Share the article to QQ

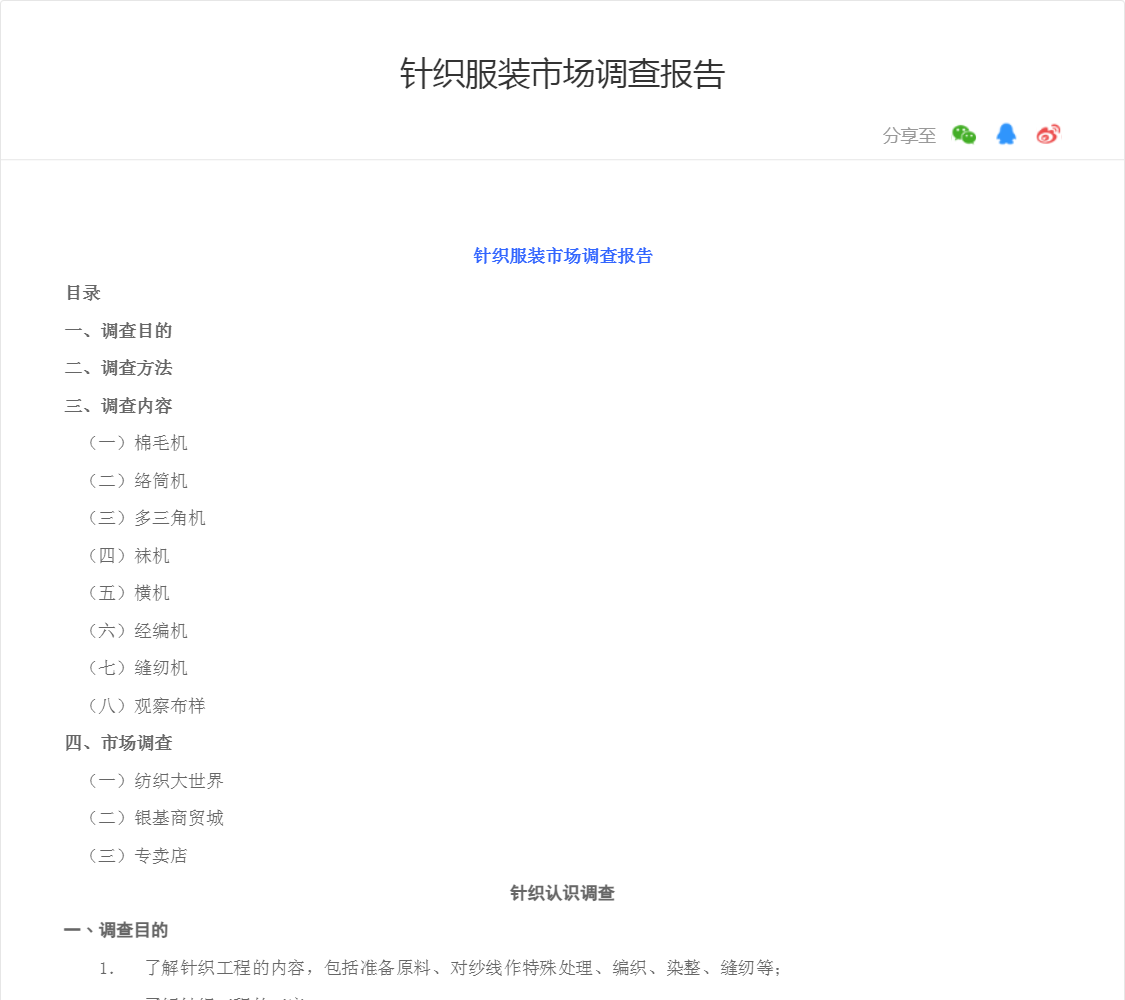point(1006,135)
